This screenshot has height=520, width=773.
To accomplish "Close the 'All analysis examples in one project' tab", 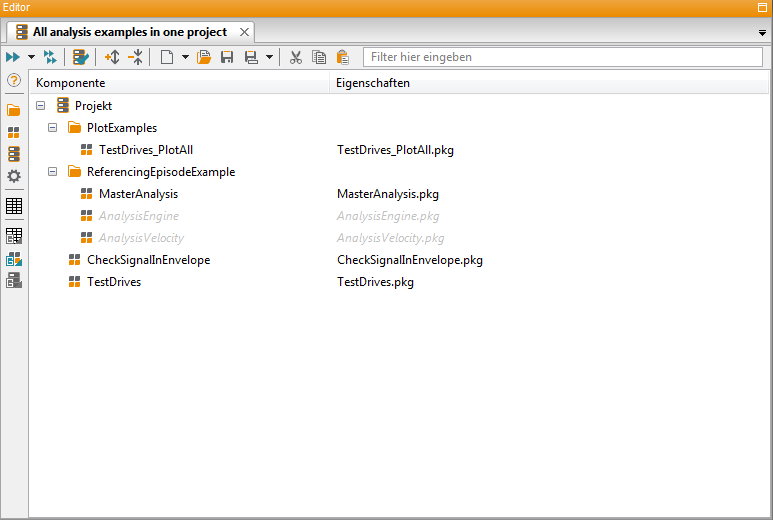I will coord(245,32).
